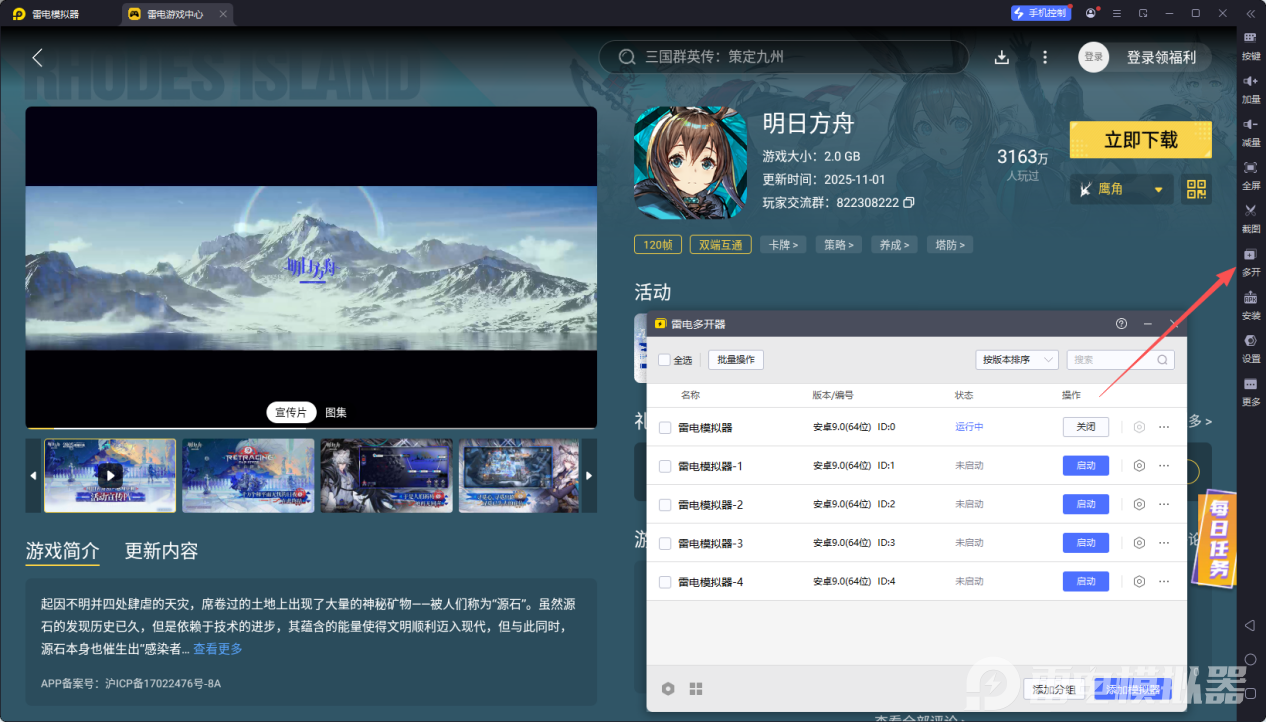
Task: Take a screenshot with 截图 tool
Action: [x=1251, y=219]
